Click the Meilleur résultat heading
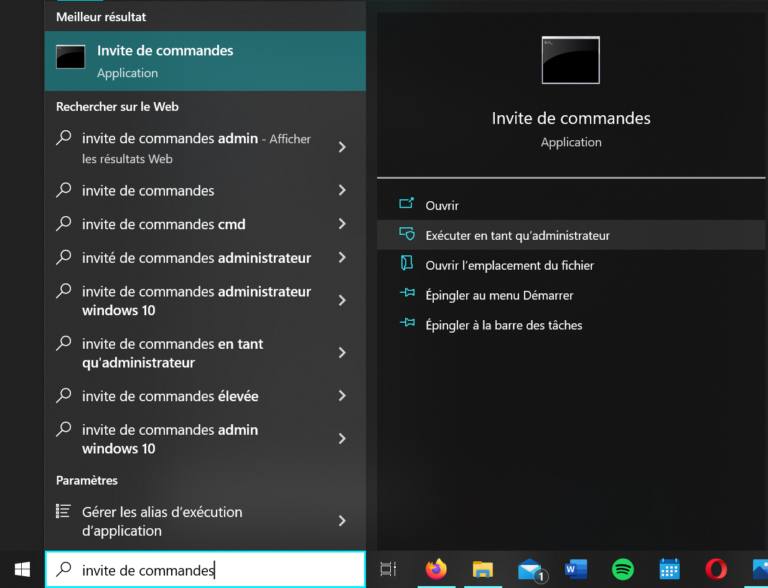This screenshot has width=768, height=588. [x=101, y=17]
